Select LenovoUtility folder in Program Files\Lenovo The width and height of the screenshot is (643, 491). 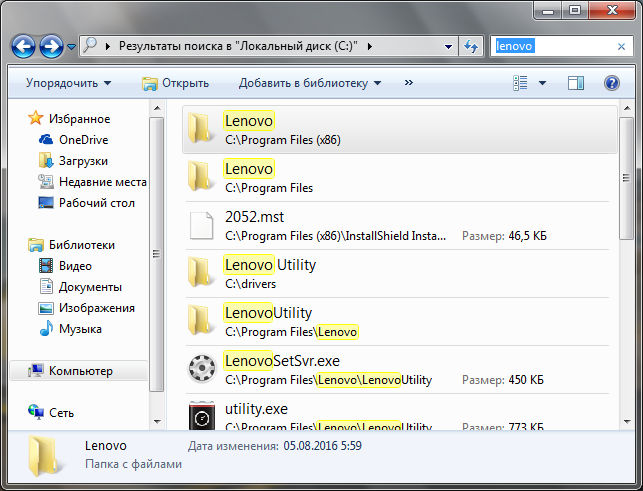pyautogui.click(x=400, y=322)
